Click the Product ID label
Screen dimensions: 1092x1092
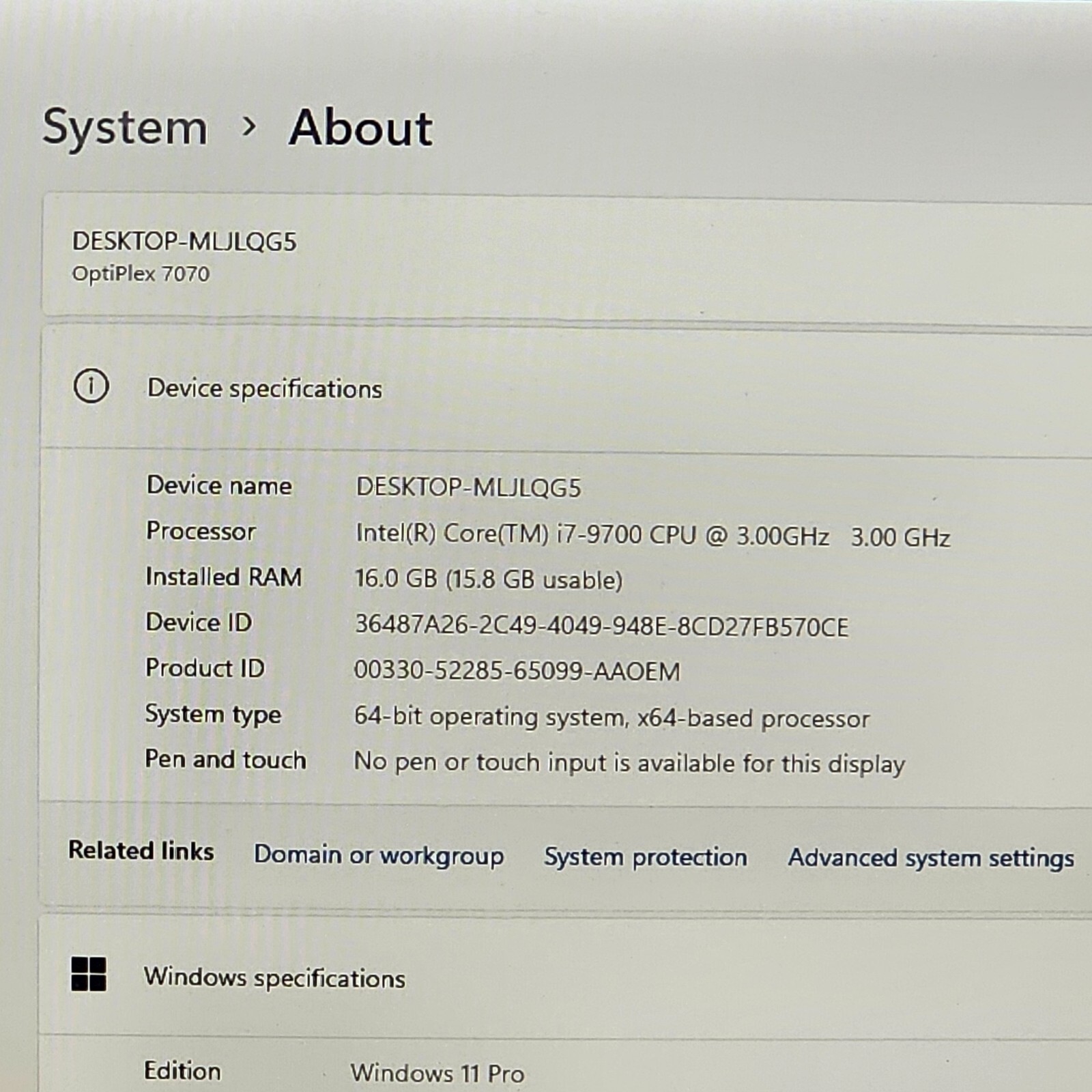coord(205,668)
